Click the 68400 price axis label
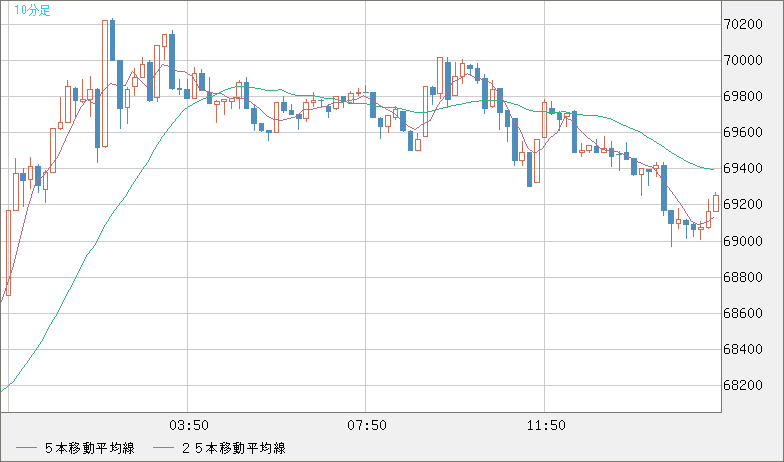The width and height of the screenshot is (784, 462). 743,349
